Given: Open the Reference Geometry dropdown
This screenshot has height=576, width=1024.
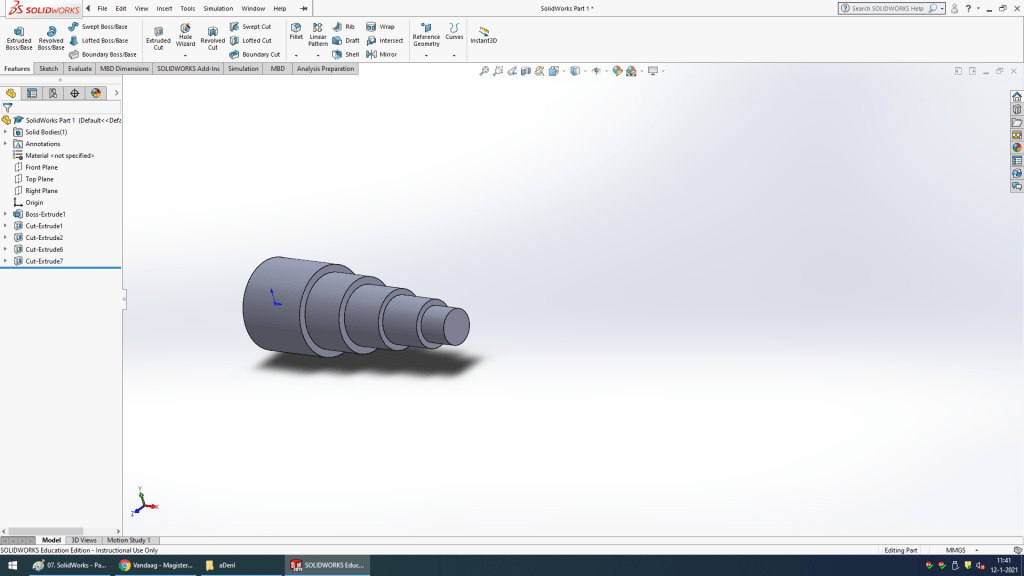Looking at the screenshot, I should coord(426,55).
